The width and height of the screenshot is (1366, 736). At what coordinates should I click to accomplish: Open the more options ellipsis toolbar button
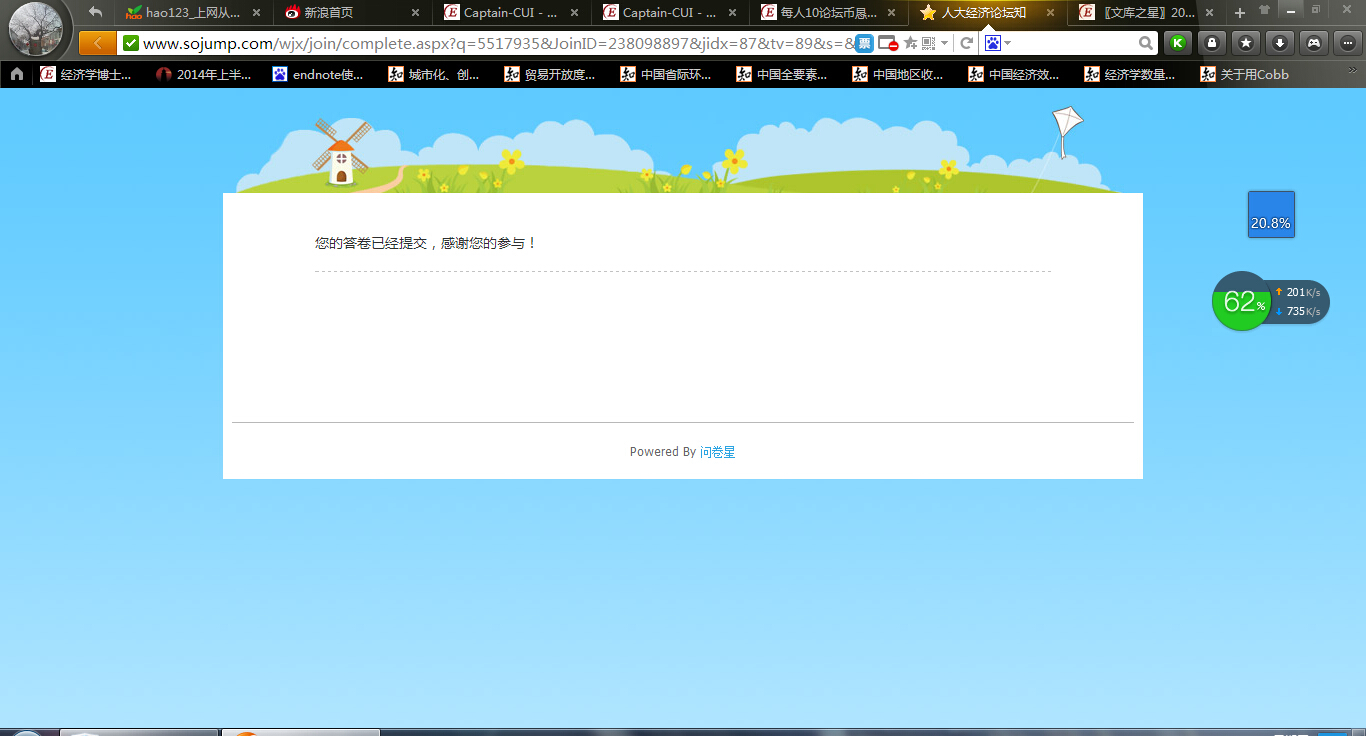1348,43
